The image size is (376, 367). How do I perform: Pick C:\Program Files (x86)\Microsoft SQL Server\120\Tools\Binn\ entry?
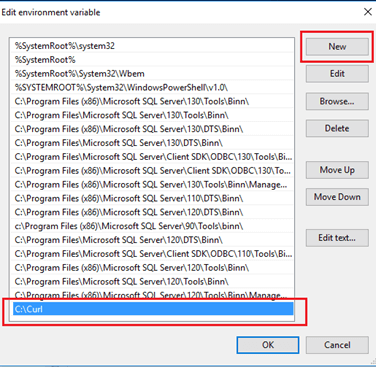153,268
